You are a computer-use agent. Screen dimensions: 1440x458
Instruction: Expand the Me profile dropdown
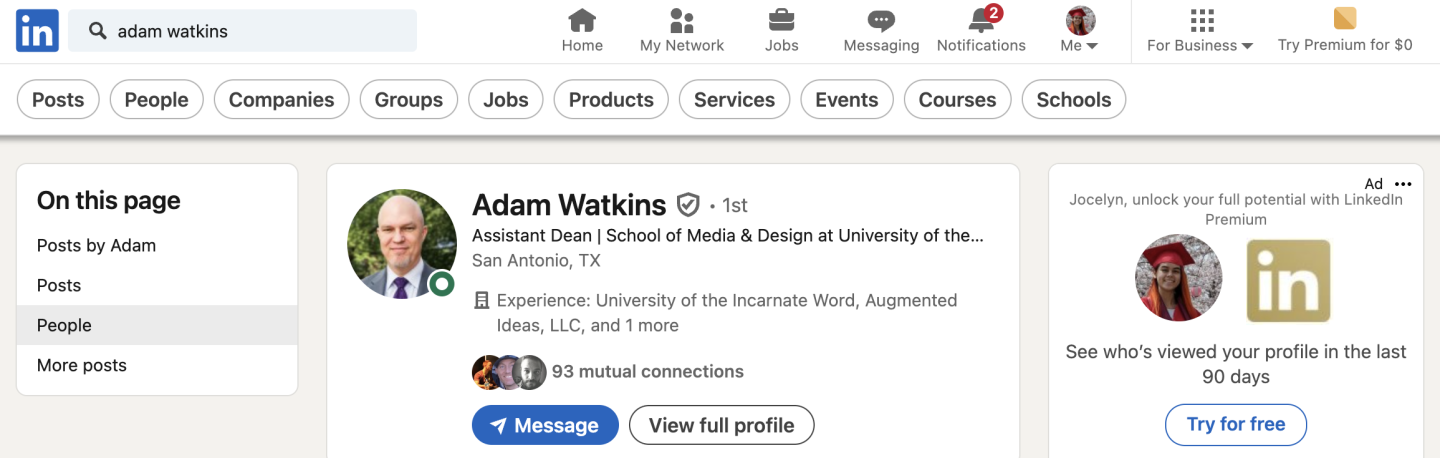click(1080, 31)
